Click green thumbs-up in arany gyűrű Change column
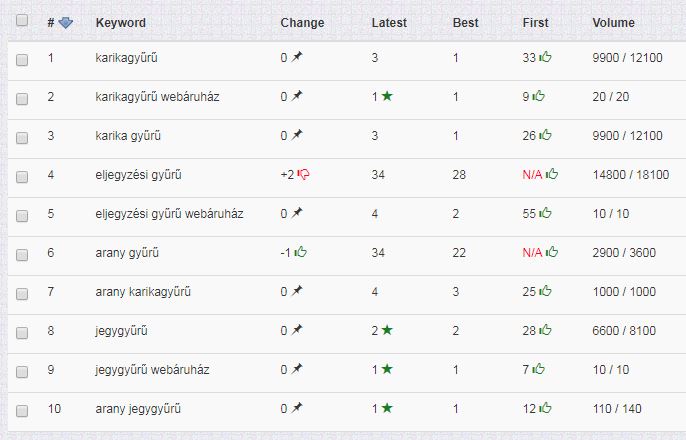 pyautogui.click(x=301, y=252)
